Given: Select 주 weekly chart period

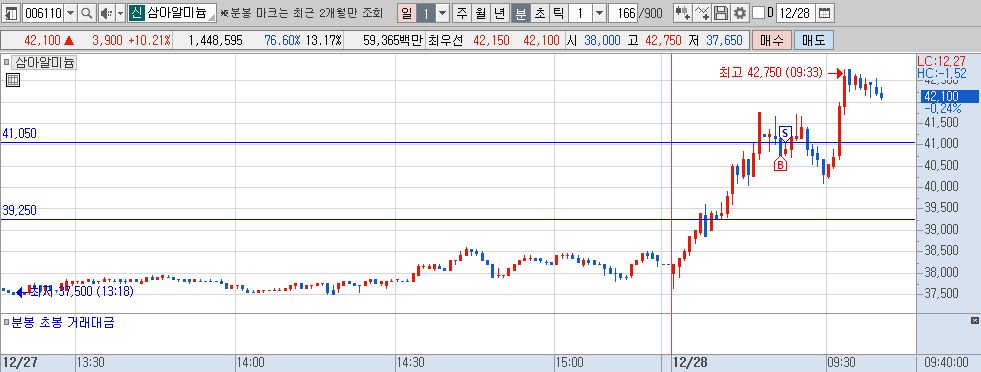Looking at the screenshot, I should pos(462,13).
